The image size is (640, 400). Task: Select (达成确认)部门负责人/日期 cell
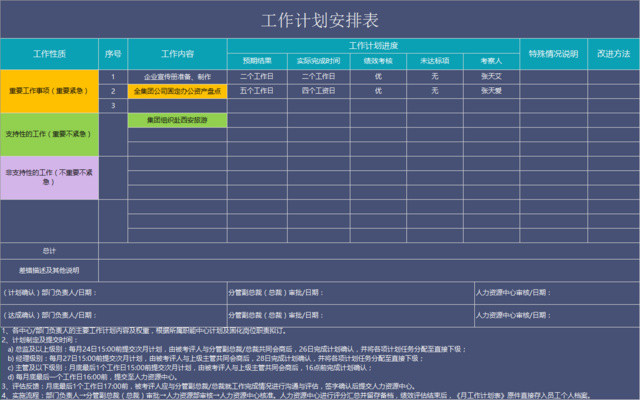click(114, 315)
